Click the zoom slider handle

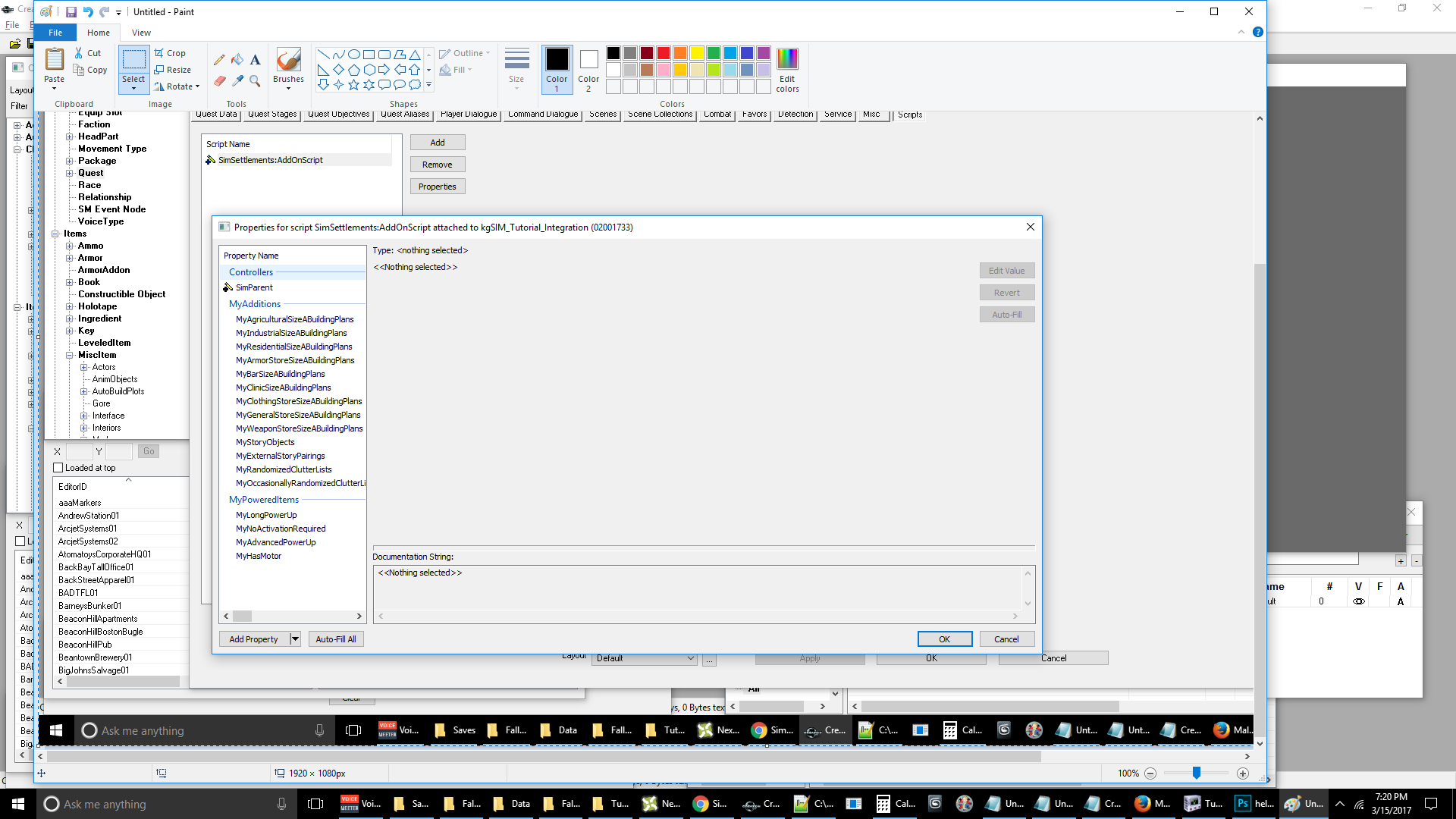(x=1197, y=773)
